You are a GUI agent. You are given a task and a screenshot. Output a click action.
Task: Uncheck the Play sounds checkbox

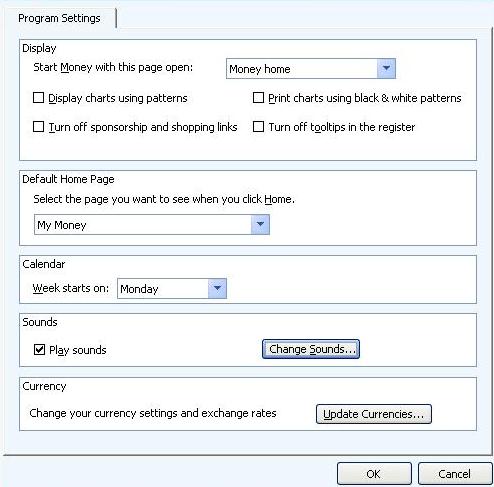(39, 350)
